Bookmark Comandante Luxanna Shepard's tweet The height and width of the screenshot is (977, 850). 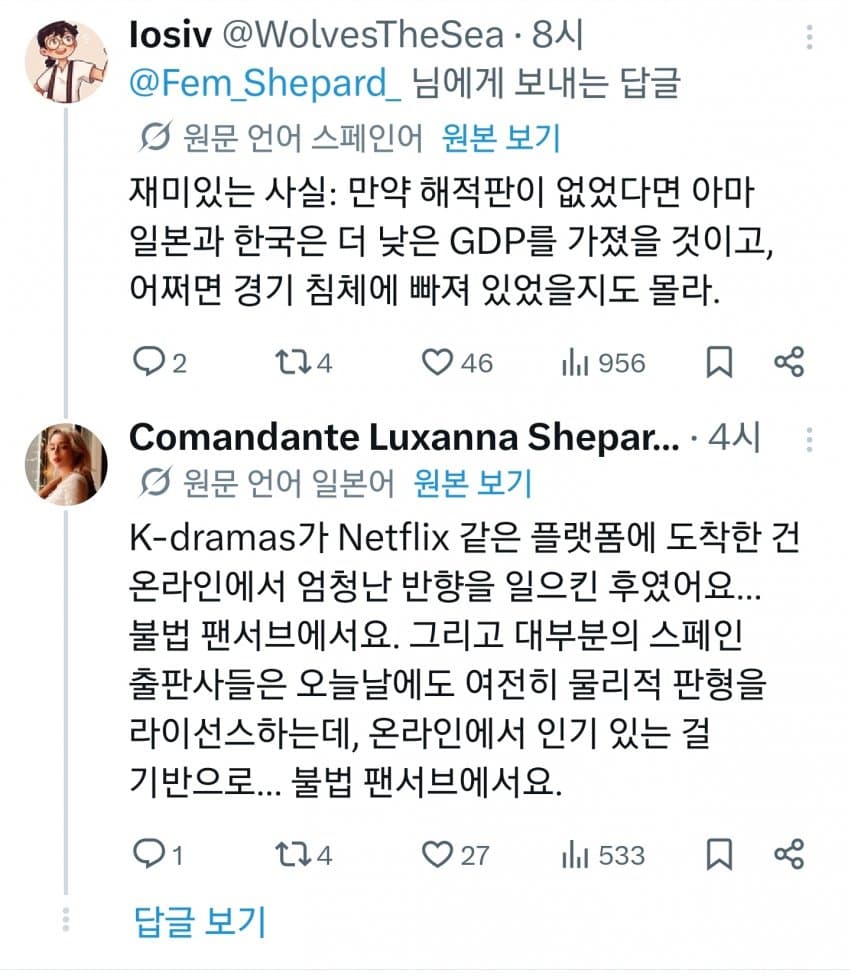[x=719, y=855]
